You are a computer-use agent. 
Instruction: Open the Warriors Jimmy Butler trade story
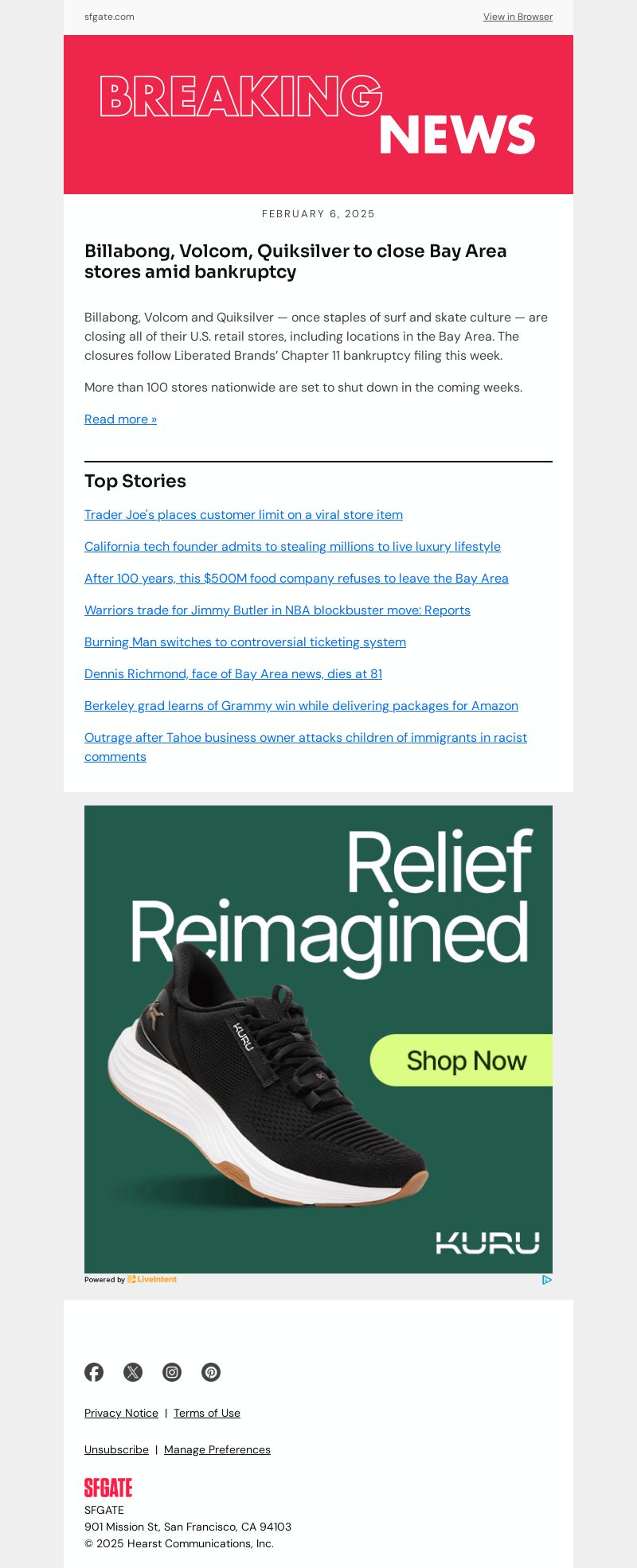point(277,610)
